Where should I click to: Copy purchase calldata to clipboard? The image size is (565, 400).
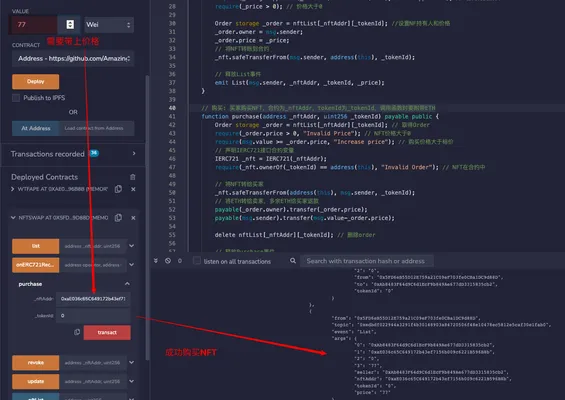point(77,332)
